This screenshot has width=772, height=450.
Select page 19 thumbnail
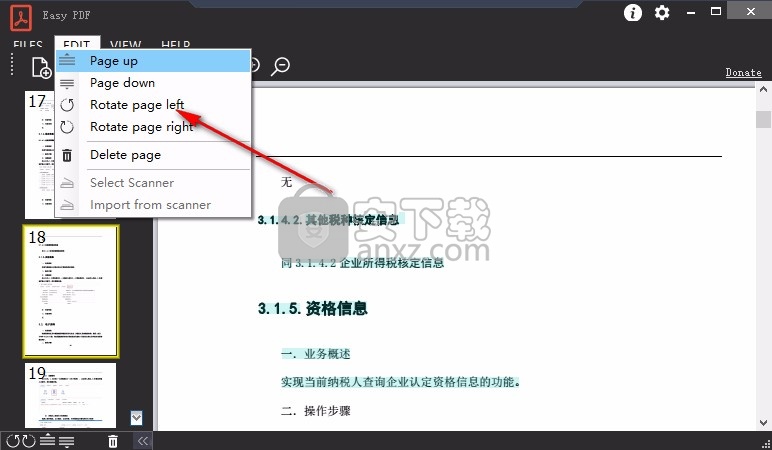70,396
